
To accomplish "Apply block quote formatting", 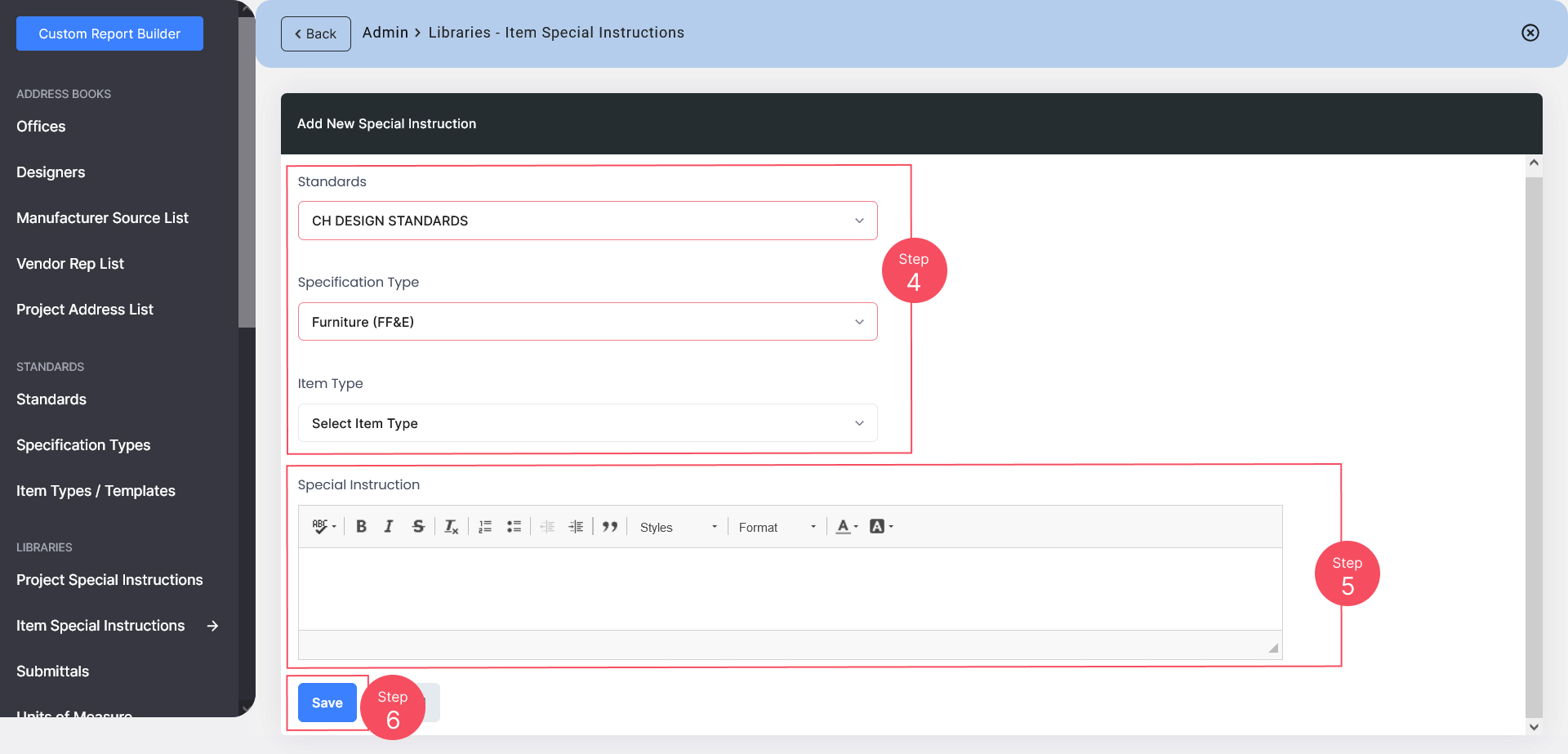I will (x=610, y=527).
